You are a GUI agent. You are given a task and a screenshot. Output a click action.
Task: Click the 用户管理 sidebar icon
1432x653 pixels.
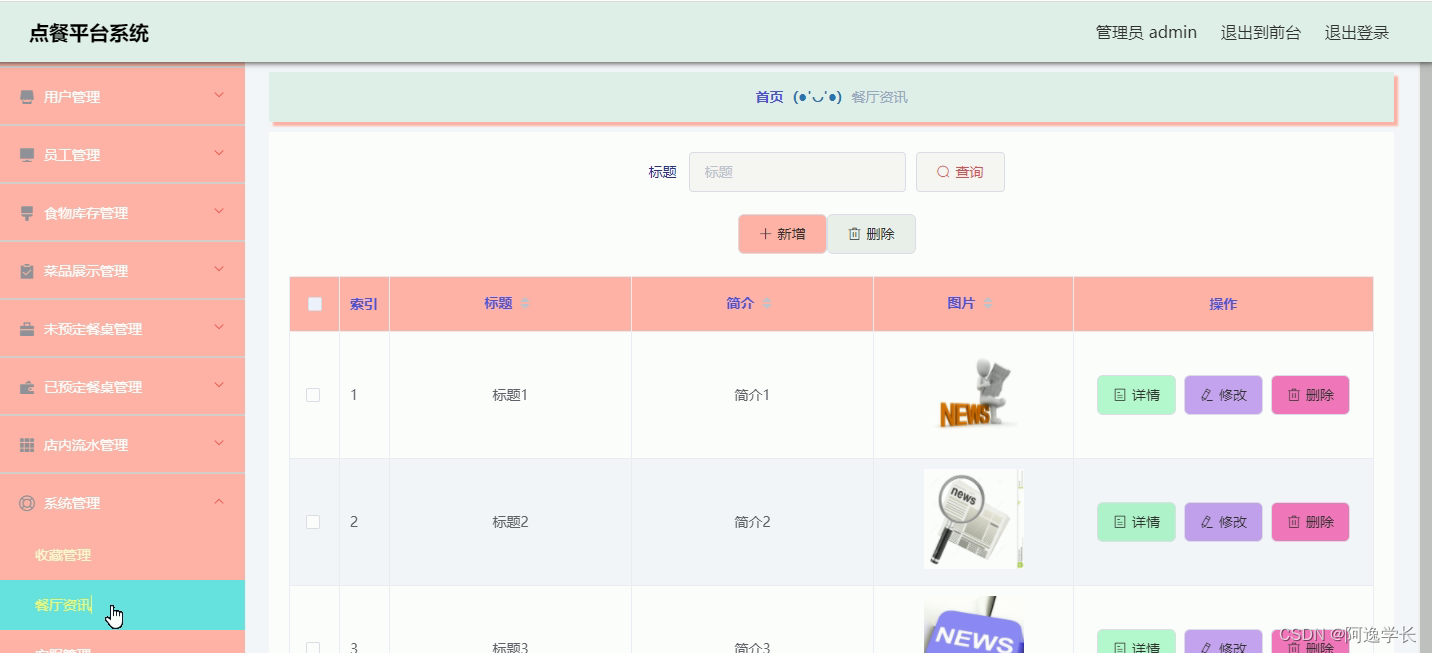[27, 97]
